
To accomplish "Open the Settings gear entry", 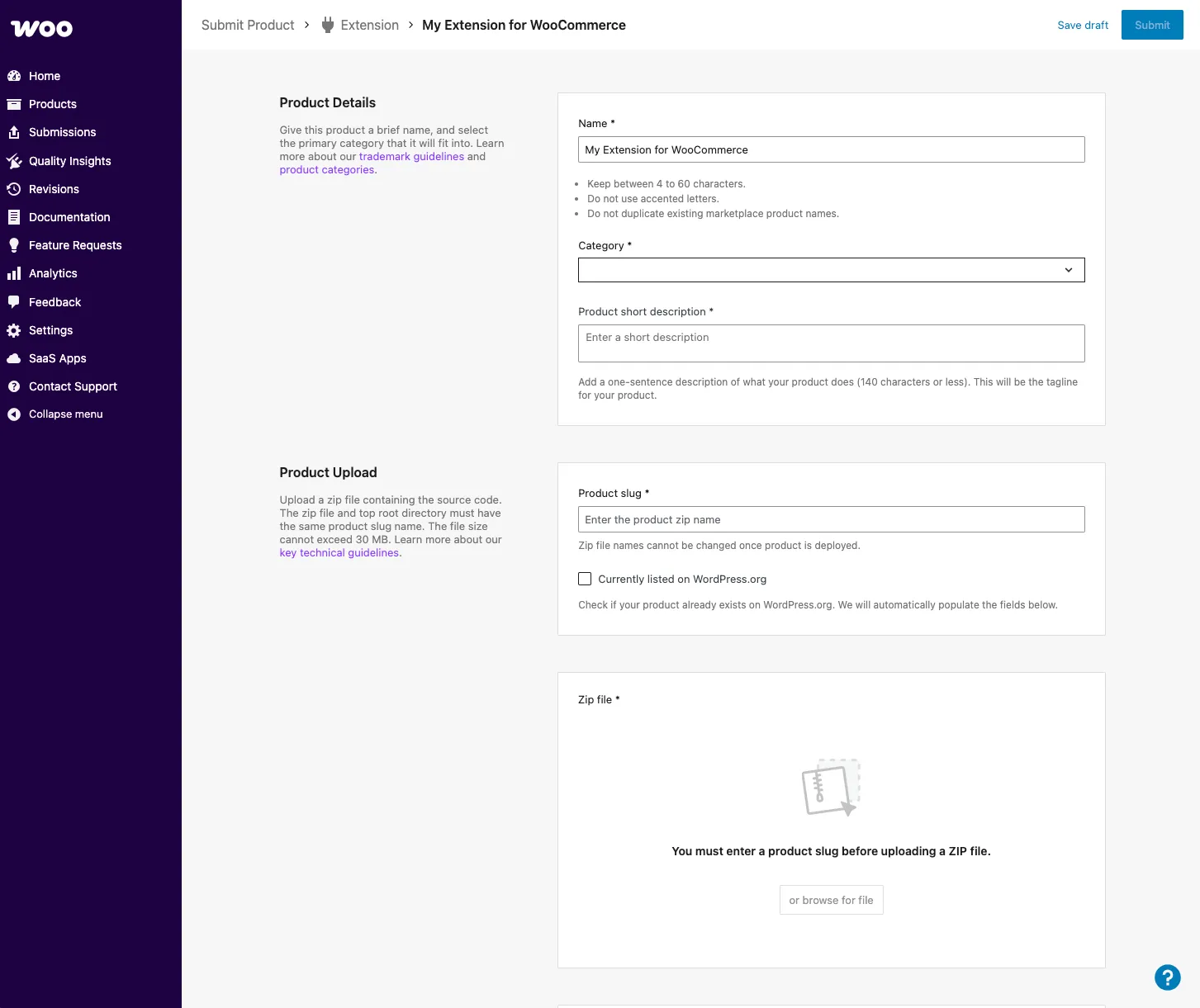I will tap(15, 330).
